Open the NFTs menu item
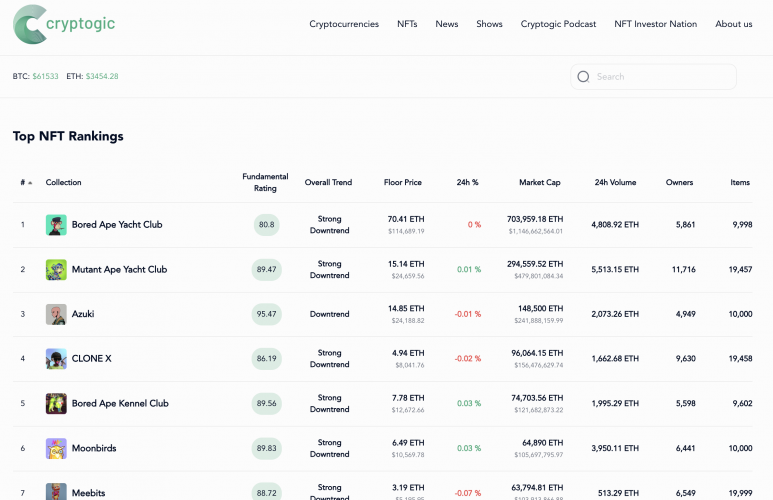 tap(407, 24)
